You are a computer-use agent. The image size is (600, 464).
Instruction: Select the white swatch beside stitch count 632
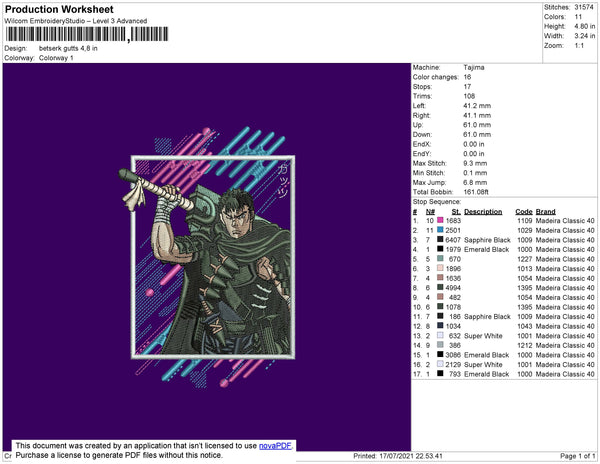pyautogui.click(x=440, y=335)
